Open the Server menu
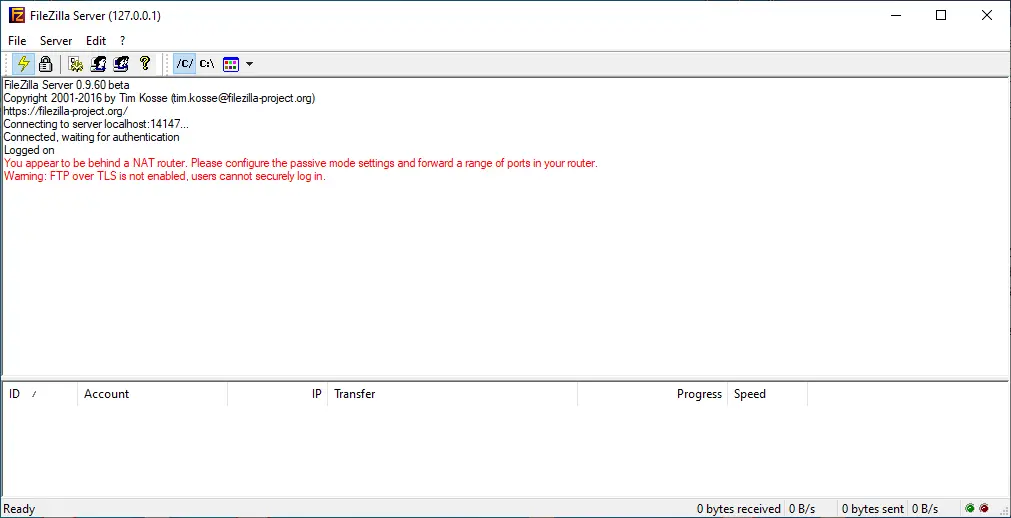1011x518 pixels. pyautogui.click(x=56, y=41)
